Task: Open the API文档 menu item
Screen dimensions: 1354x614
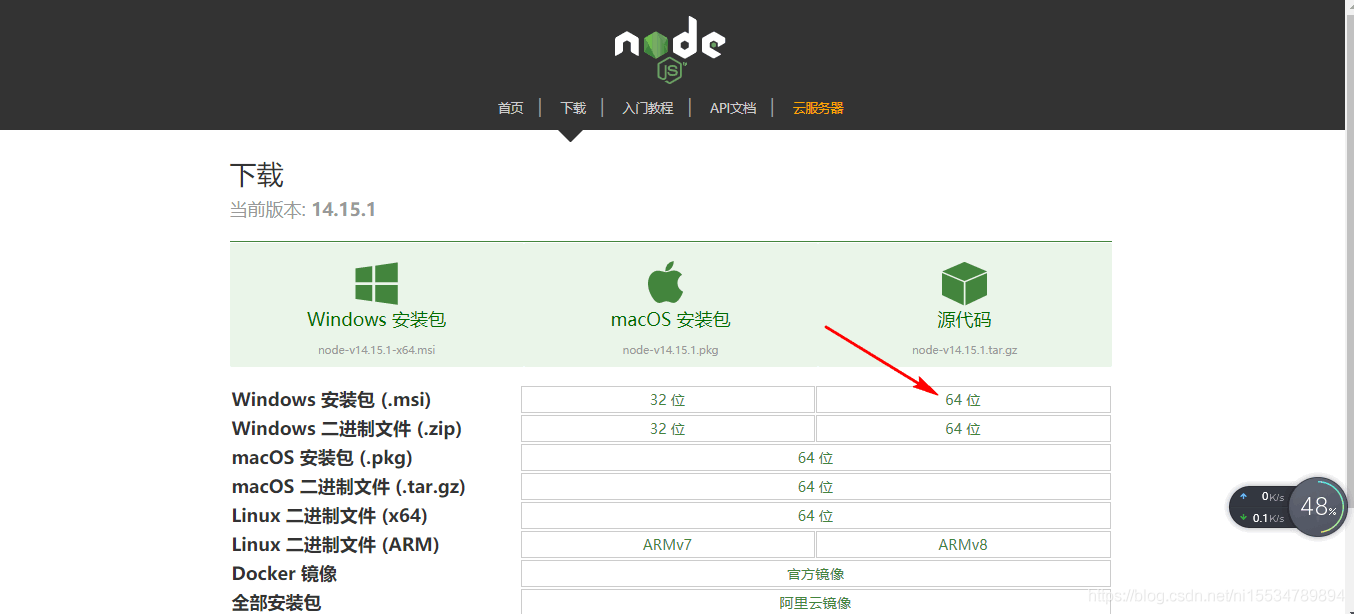Action: [733, 108]
